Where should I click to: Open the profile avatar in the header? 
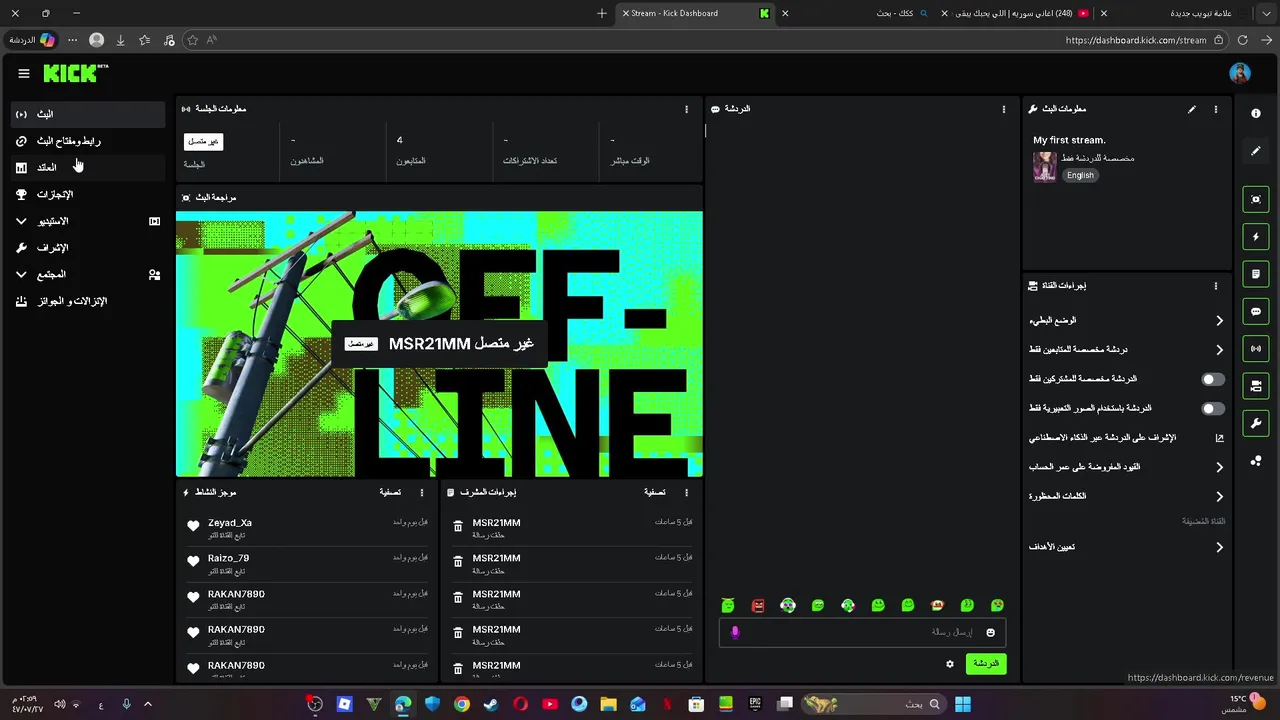tap(1240, 73)
